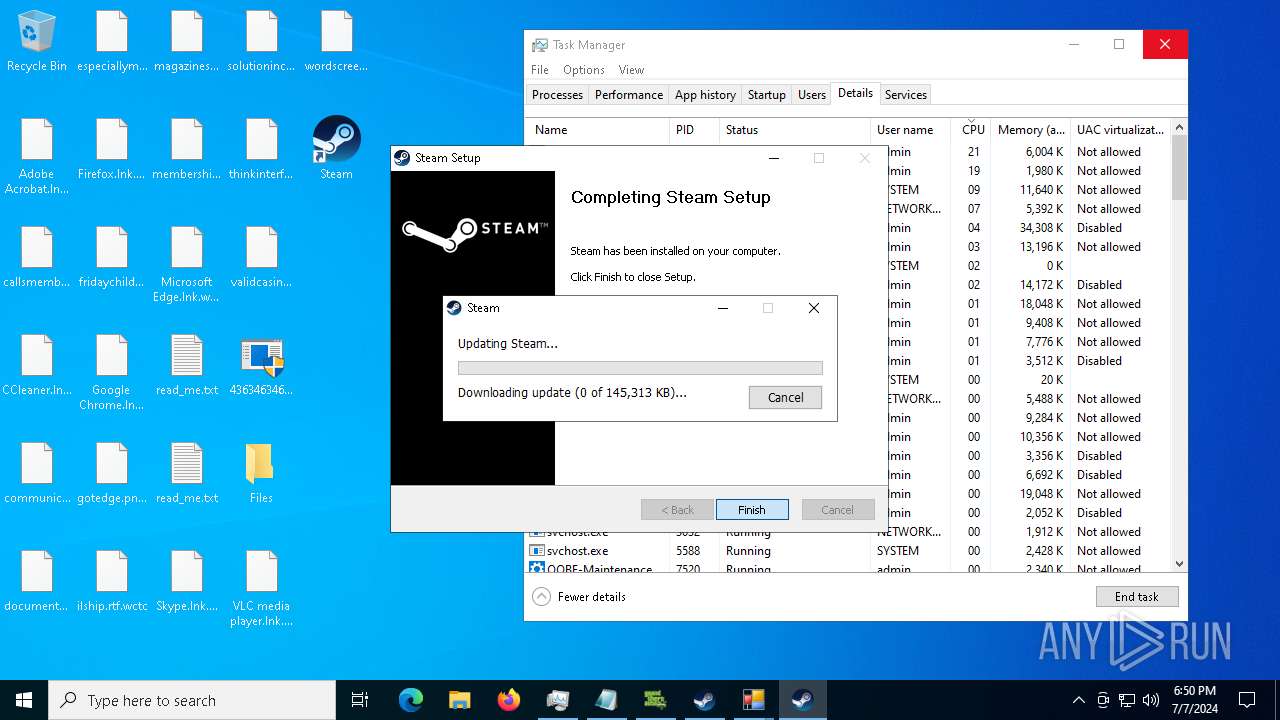Select the wordscree... desktop file
The width and height of the screenshot is (1280, 720).
(x=336, y=41)
